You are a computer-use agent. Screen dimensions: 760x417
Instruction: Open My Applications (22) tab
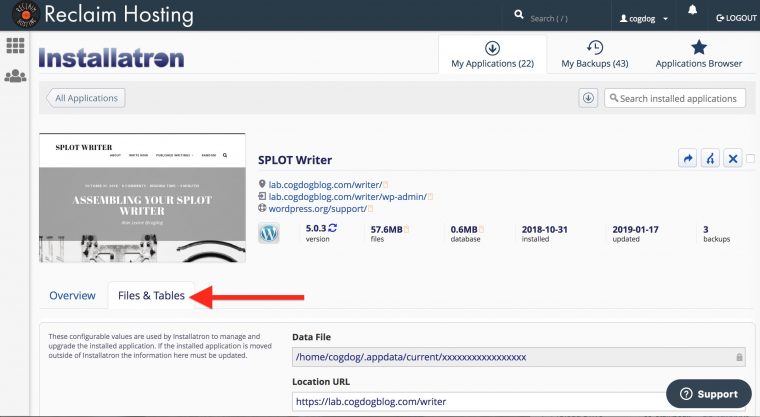click(492, 54)
